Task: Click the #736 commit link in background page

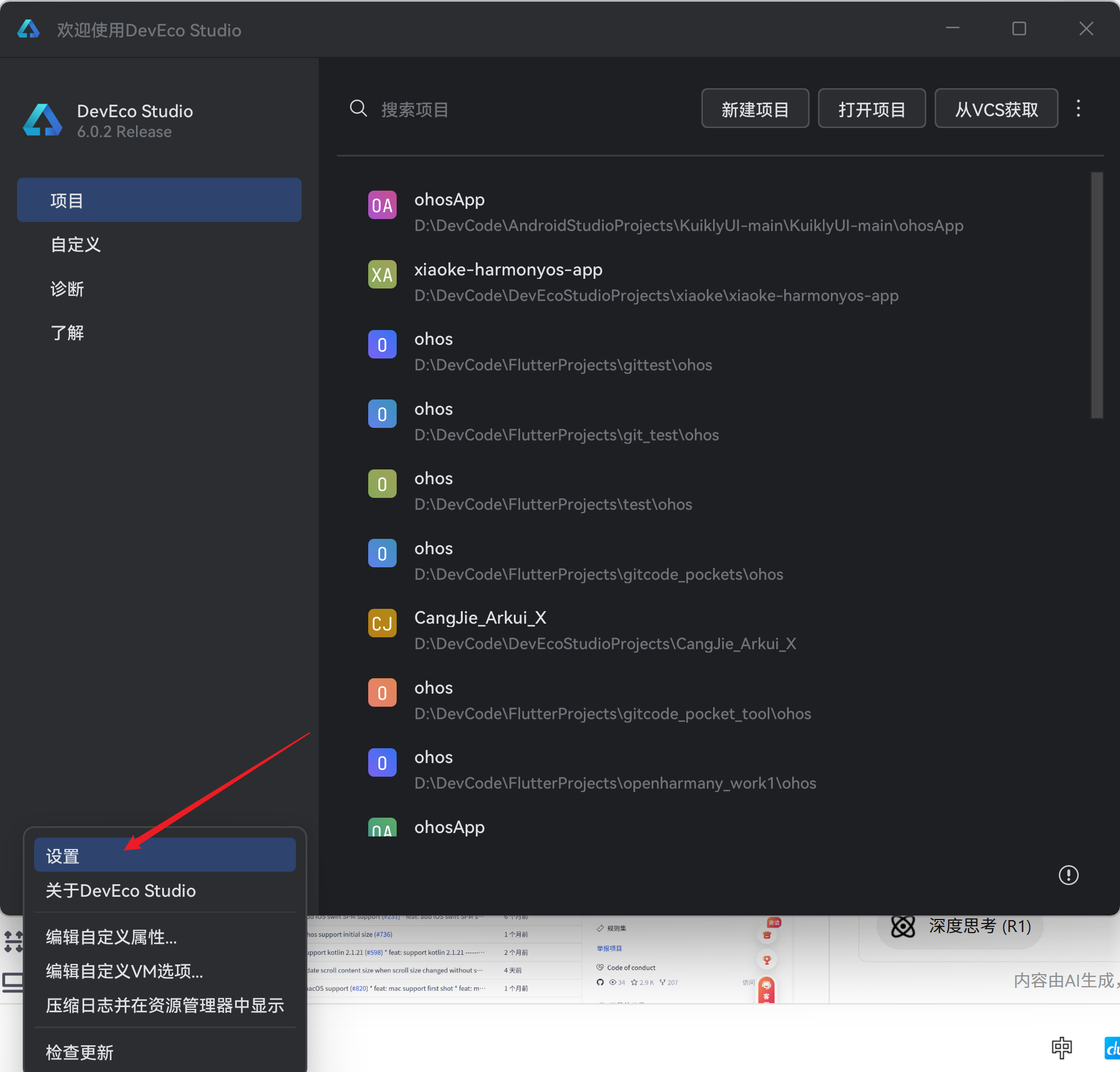Action: click(x=384, y=934)
